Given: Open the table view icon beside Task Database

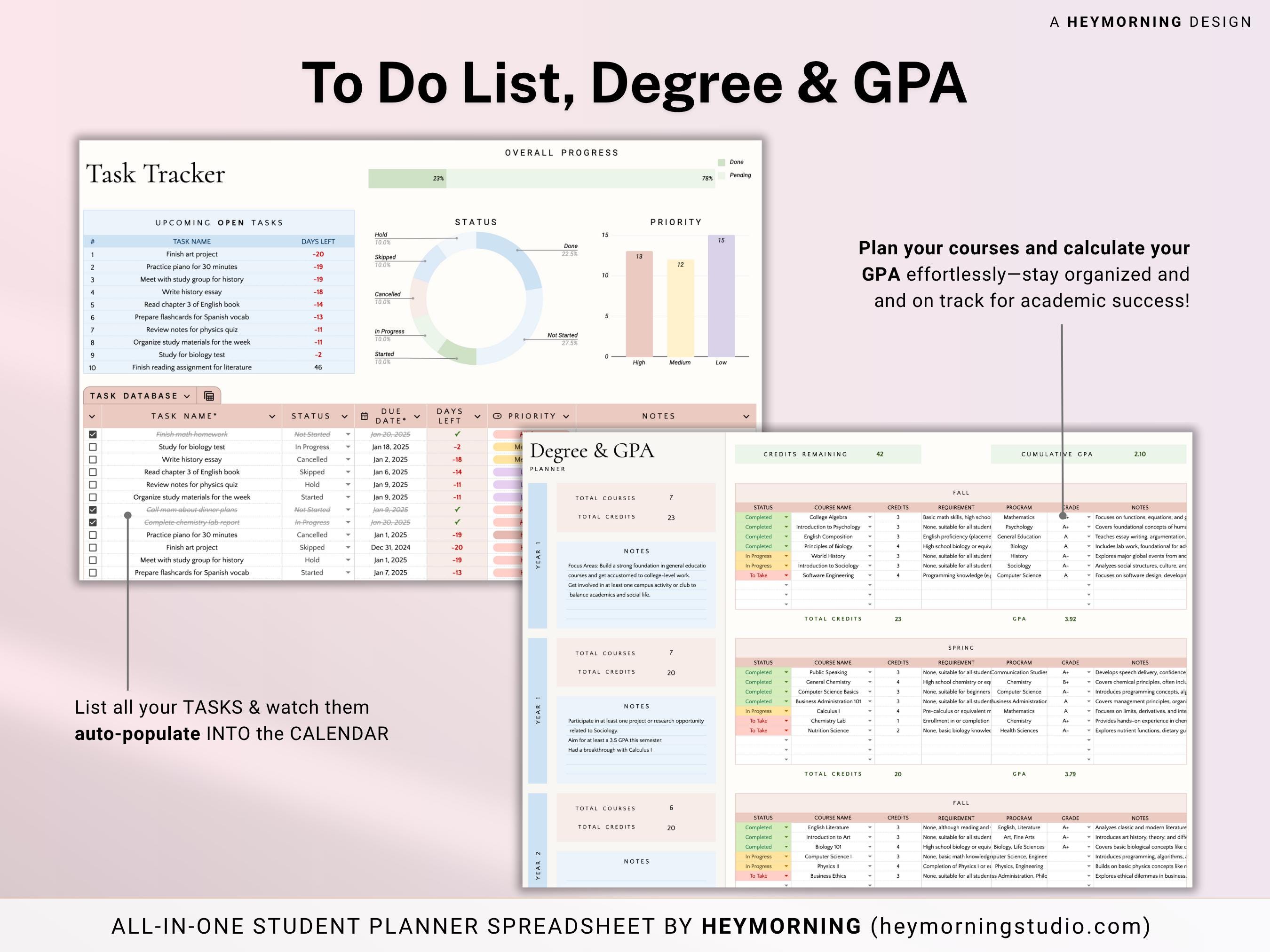Looking at the screenshot, I should pyautogui.click(x=209, y=396).
